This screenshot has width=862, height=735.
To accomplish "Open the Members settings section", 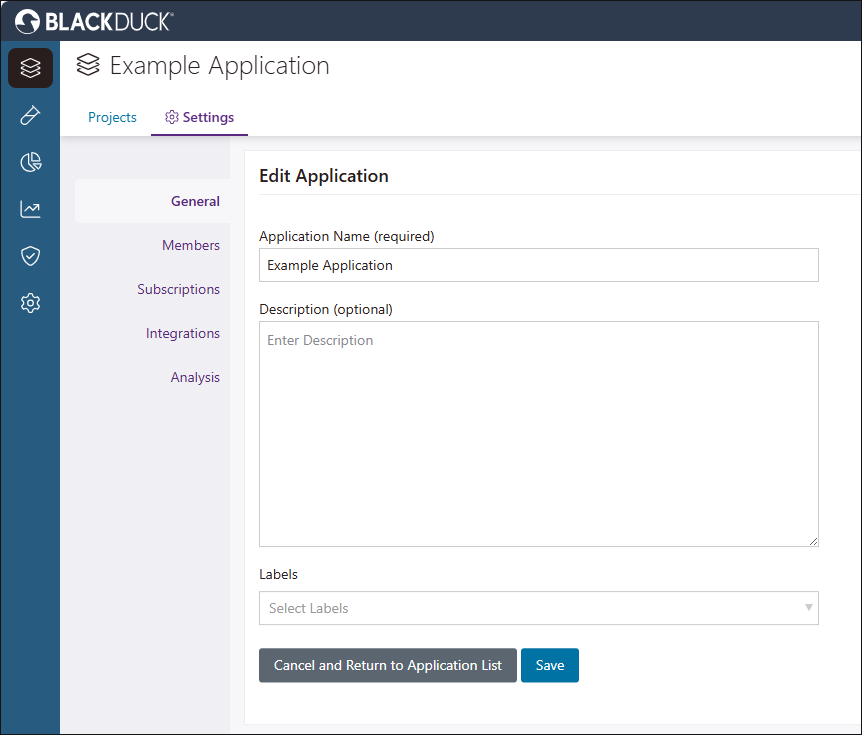I will (191, 245).
